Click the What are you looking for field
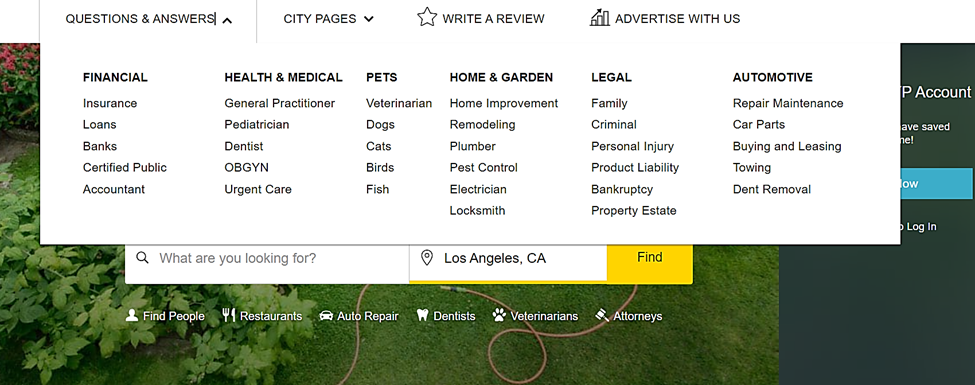Image resolution: width=975 pixels, height=385 pixels. 267,258
